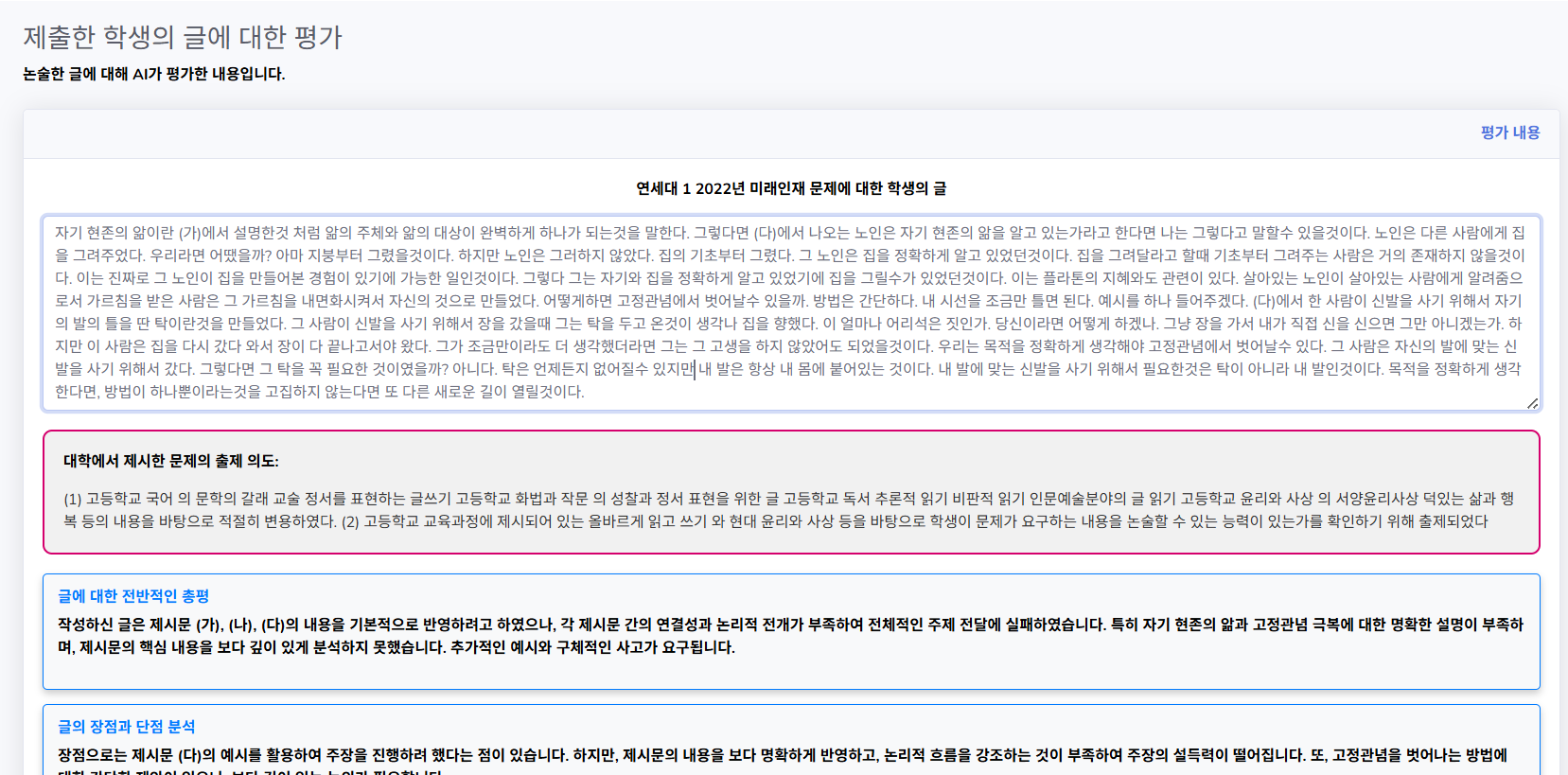Open the 평가 내용 link
Viewport: 1568px width, 775px height.
click(x=1509, y=132)
